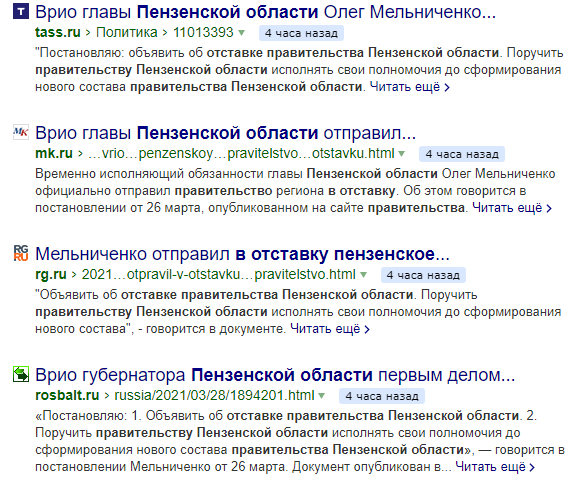
Task: Click the mk.ru otstavku.html path link
Action: coord(241,153)
